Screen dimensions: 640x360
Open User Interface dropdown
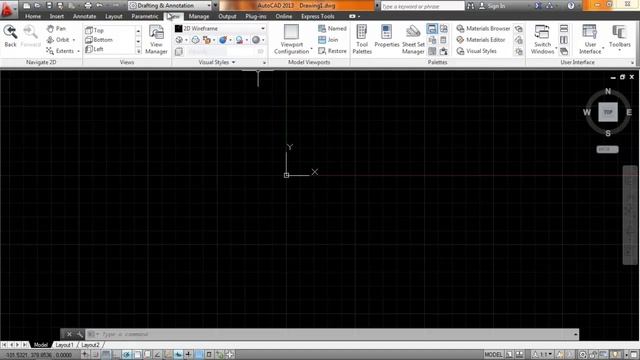(x=590, y=40)
